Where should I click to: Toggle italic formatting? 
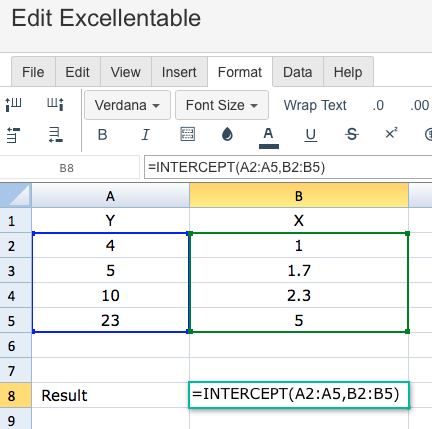pyautogui.click(x=145, y=135)
